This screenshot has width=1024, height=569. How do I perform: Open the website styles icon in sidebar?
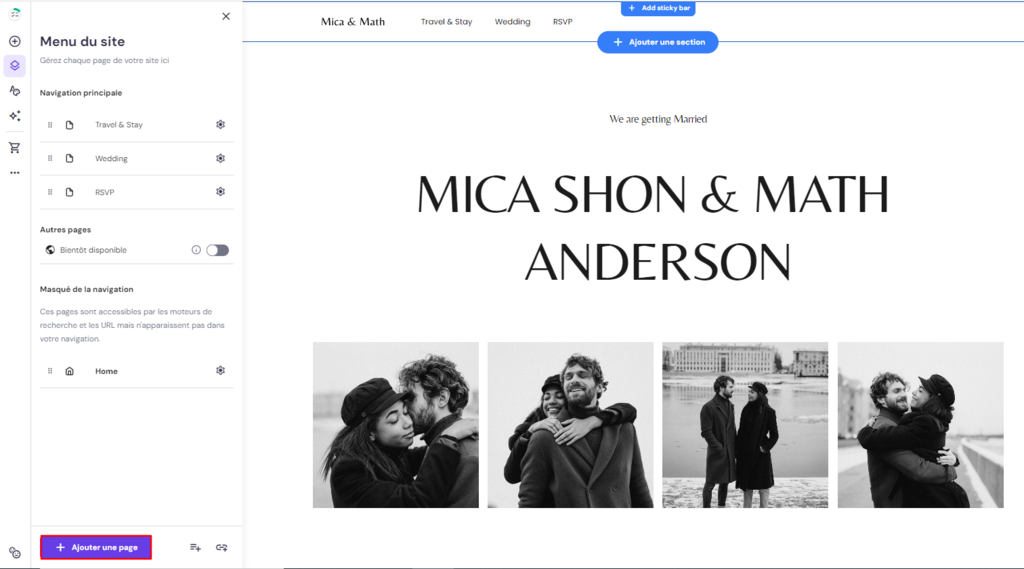14,91
